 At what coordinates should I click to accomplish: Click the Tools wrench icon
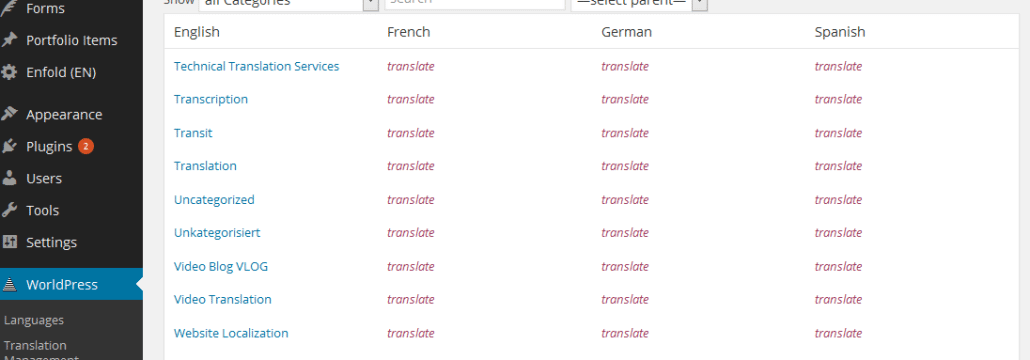click(x=9, y=210)
